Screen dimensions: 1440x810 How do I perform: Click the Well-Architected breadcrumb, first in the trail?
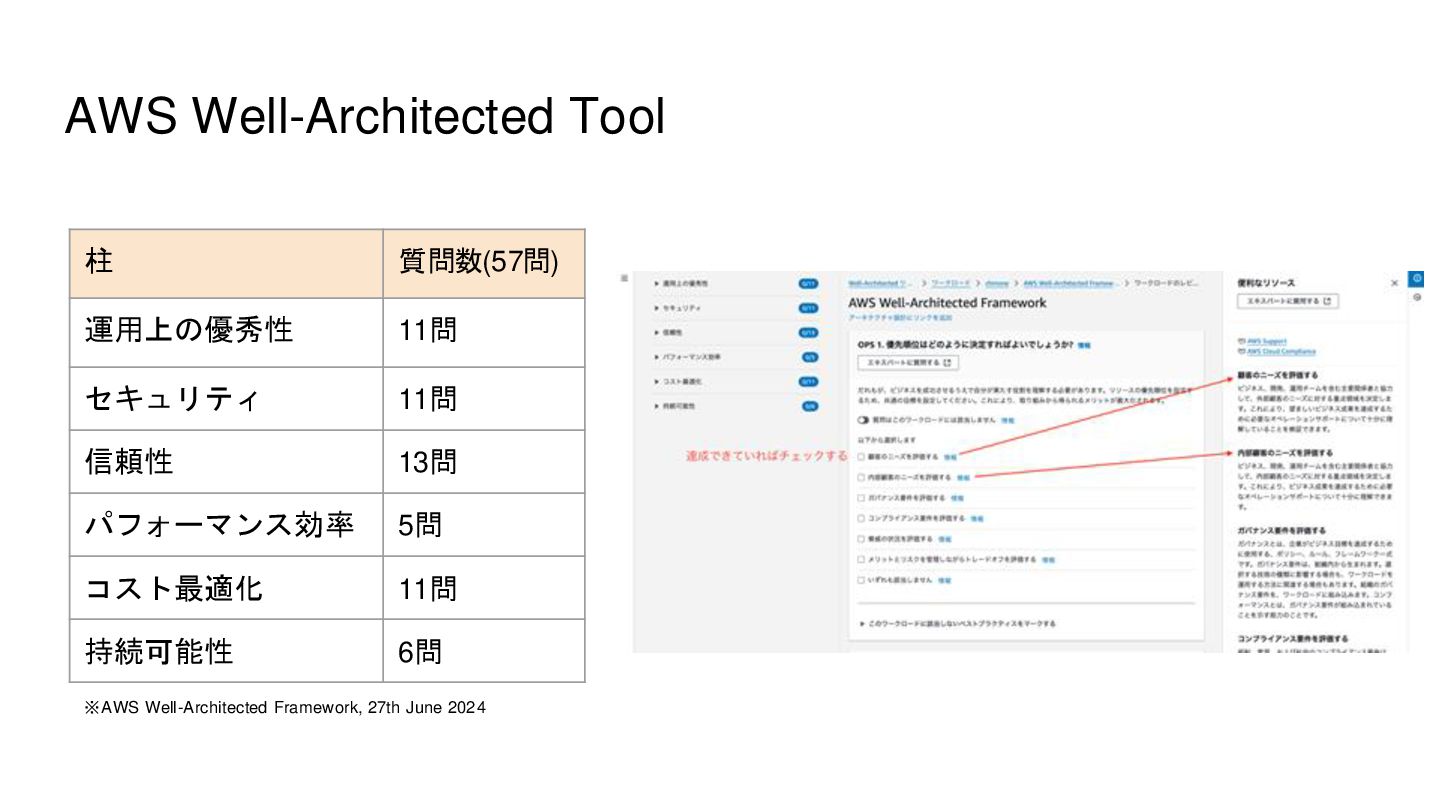point(880,283)
